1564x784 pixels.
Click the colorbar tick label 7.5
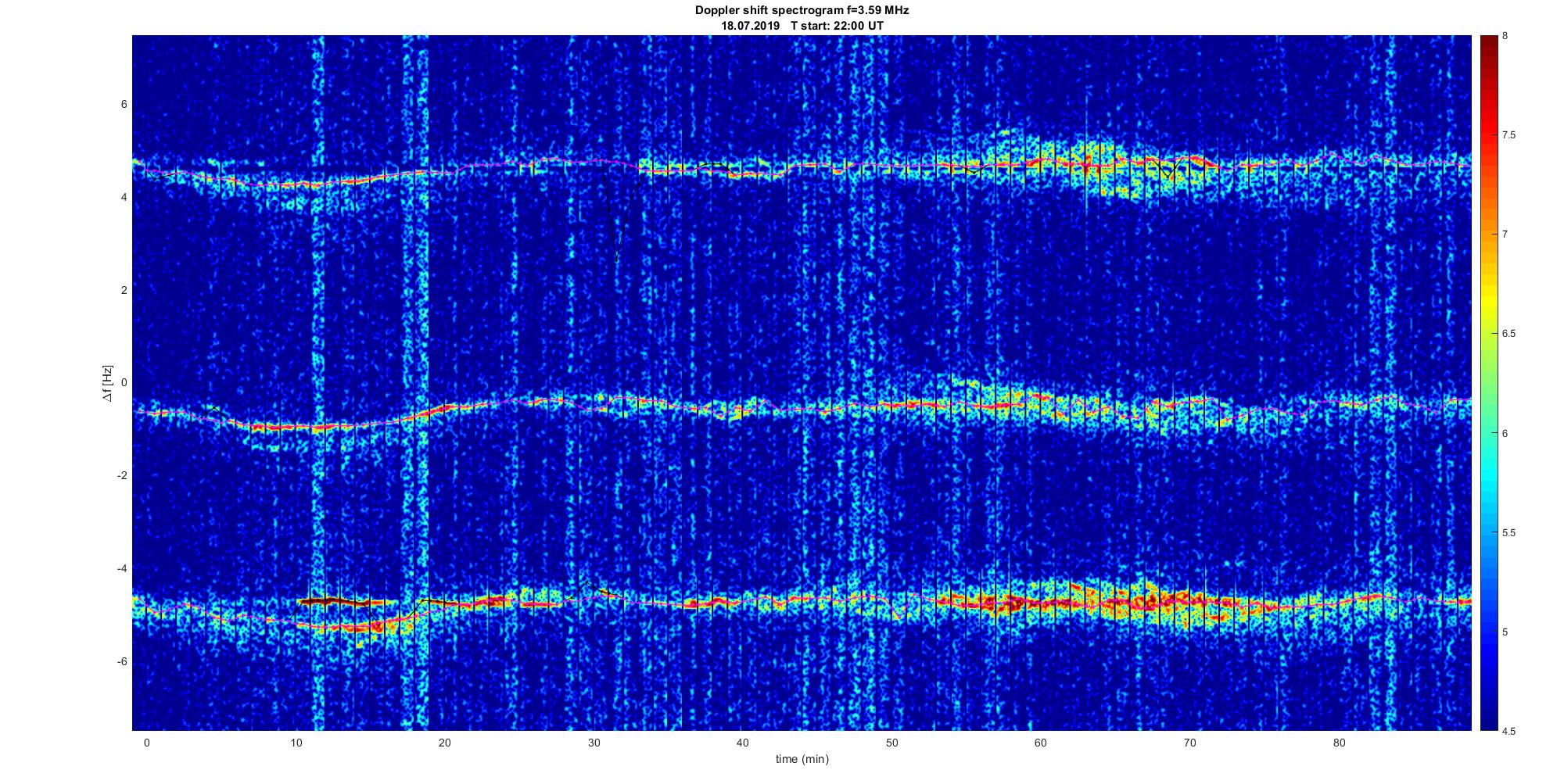(1508, 135)
